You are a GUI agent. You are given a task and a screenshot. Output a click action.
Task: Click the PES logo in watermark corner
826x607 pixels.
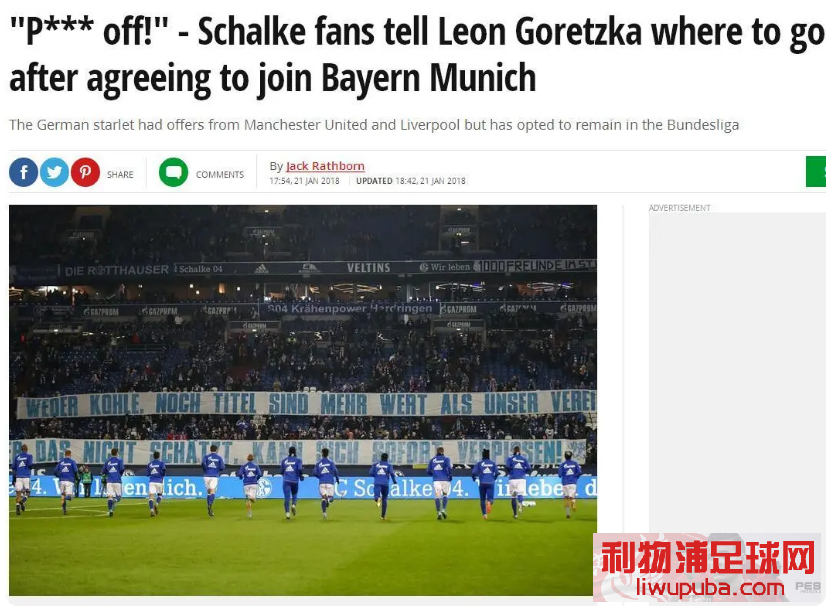coord(808,587)
